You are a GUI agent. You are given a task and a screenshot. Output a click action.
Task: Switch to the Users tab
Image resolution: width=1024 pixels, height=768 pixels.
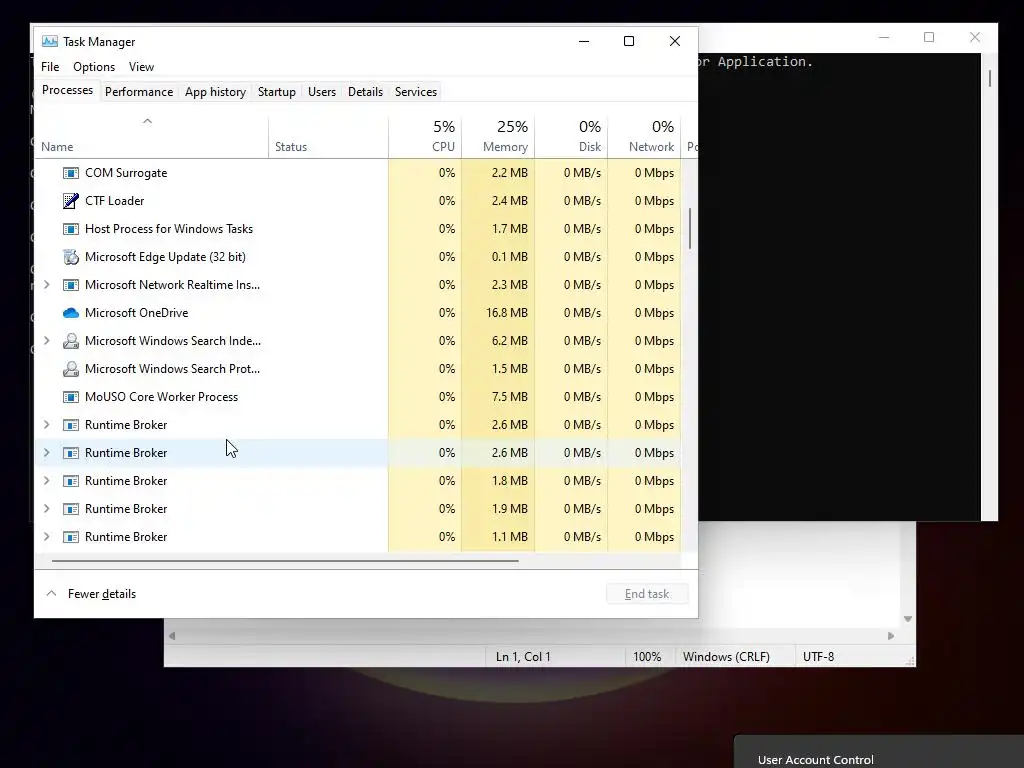click(322, 92)
